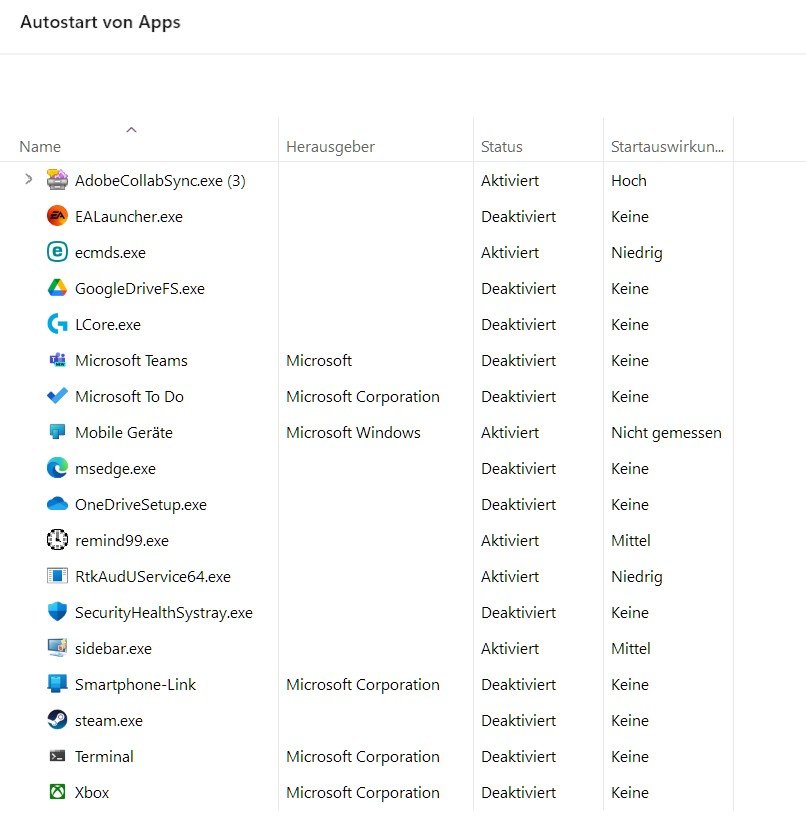Click the GoogleDriveFS.exe Drive icon
The height and width of the screenshot is (838, 806).
[57, 288]
